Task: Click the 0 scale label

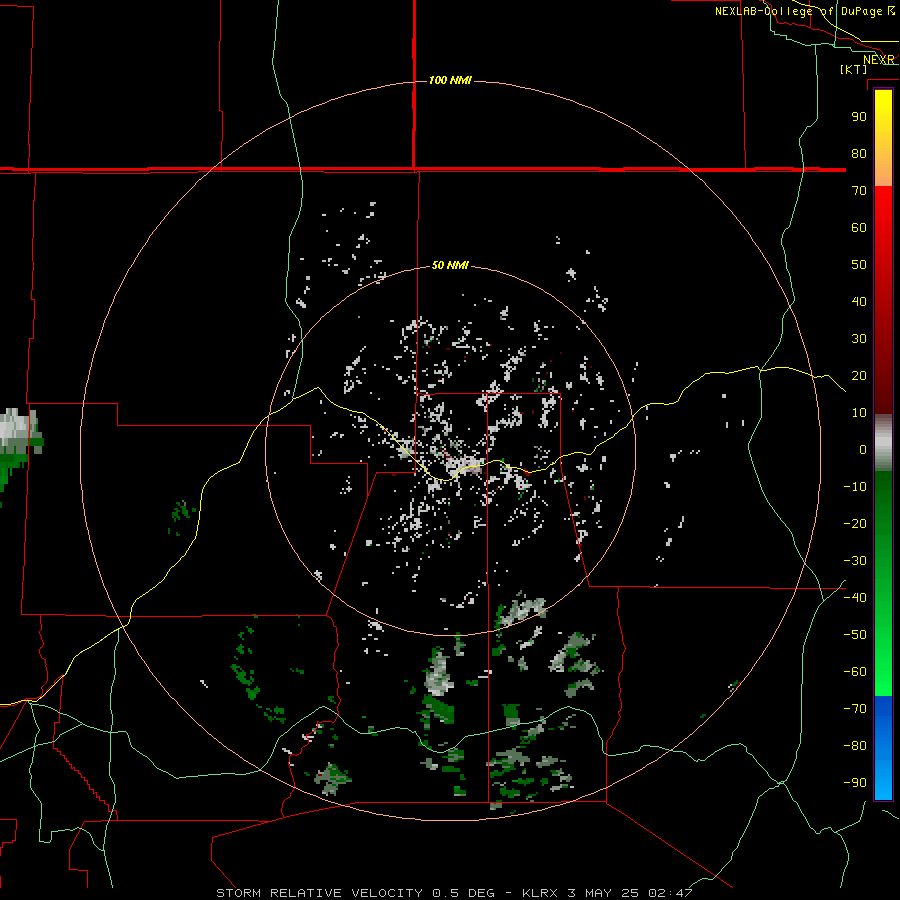Action: coord(863,449)
